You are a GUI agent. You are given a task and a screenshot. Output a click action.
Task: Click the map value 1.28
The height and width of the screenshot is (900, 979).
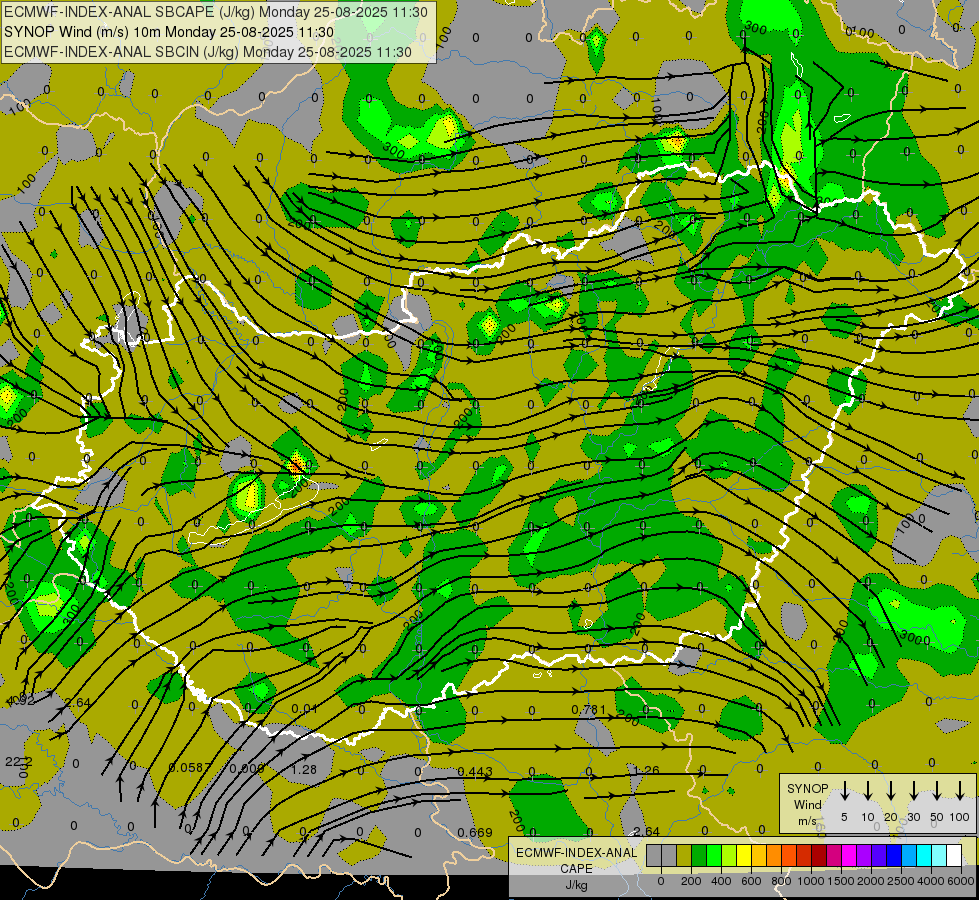(x=304, y=769)
